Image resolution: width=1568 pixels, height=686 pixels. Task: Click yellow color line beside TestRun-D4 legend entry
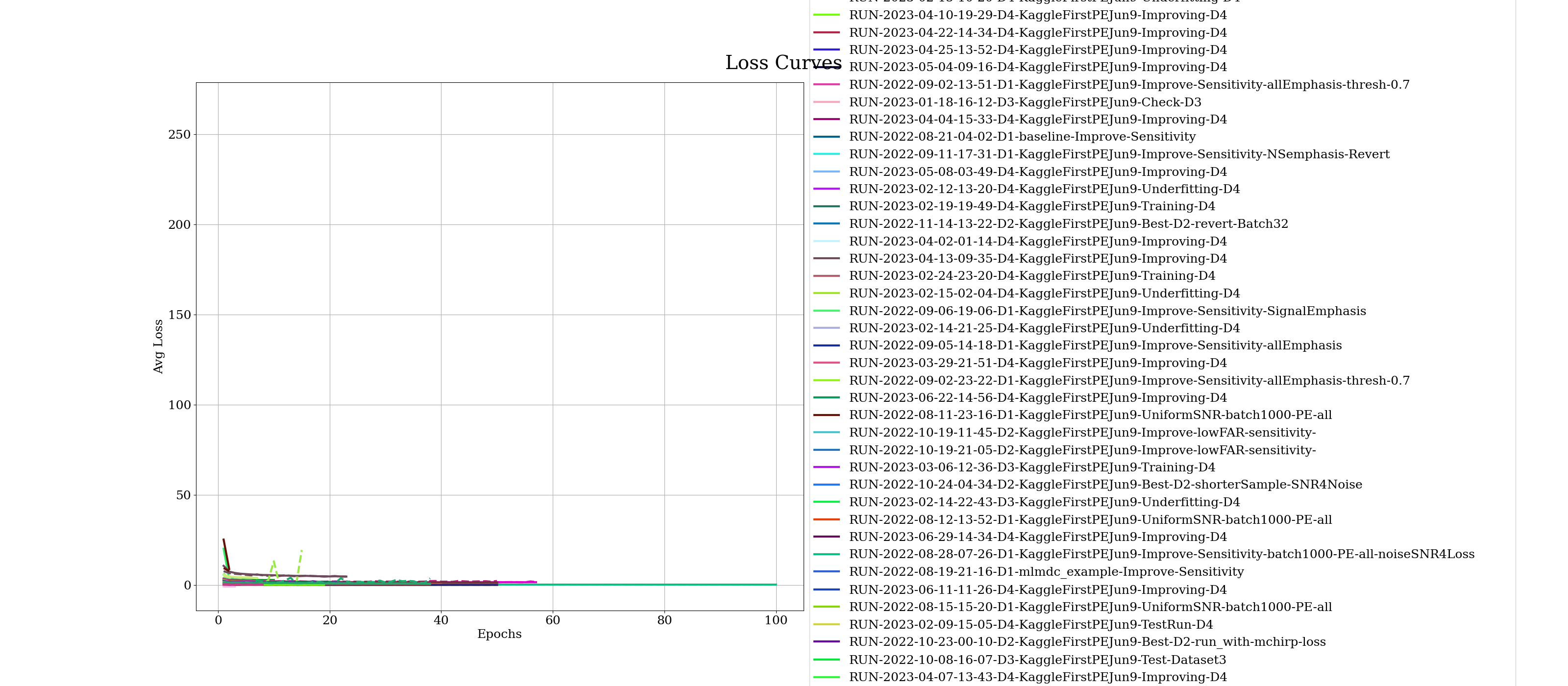[x=827, y=625]
